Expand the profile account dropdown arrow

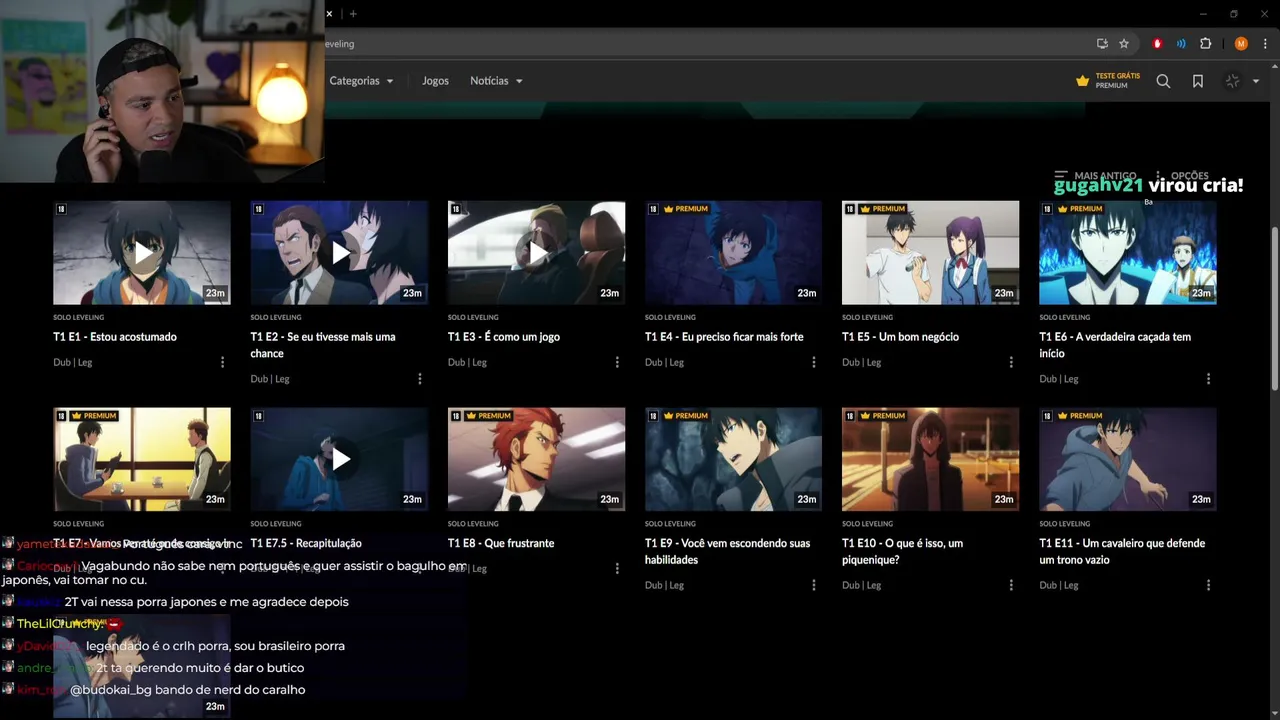1256,81
